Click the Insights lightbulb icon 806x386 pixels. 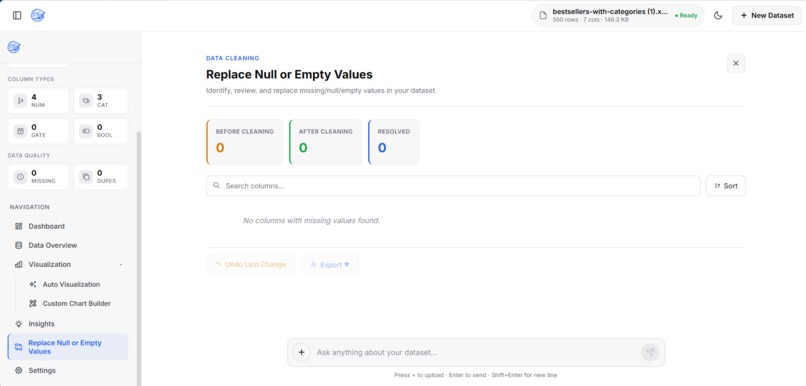19,324
